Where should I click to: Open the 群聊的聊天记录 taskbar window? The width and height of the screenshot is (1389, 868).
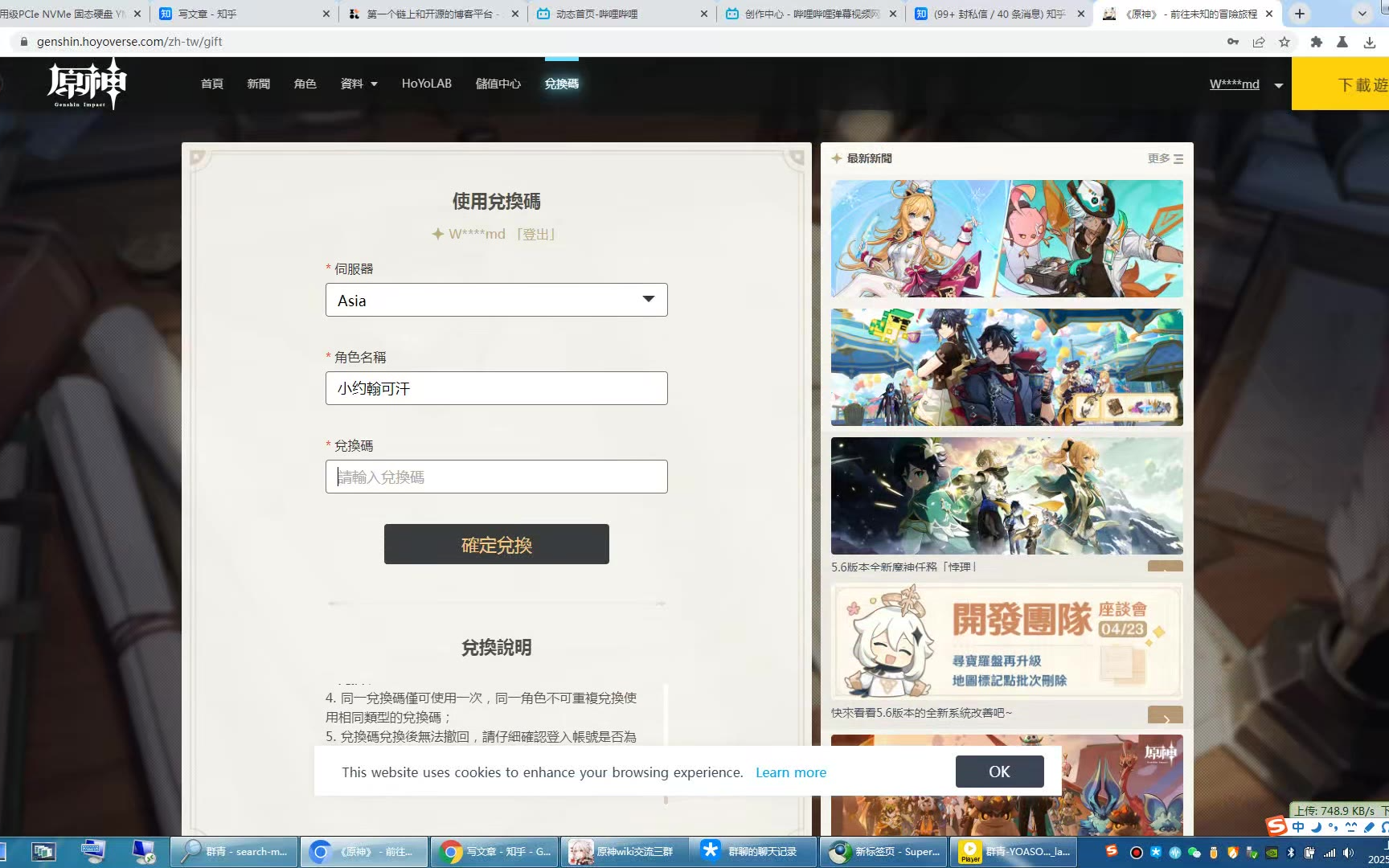[753, 851]
